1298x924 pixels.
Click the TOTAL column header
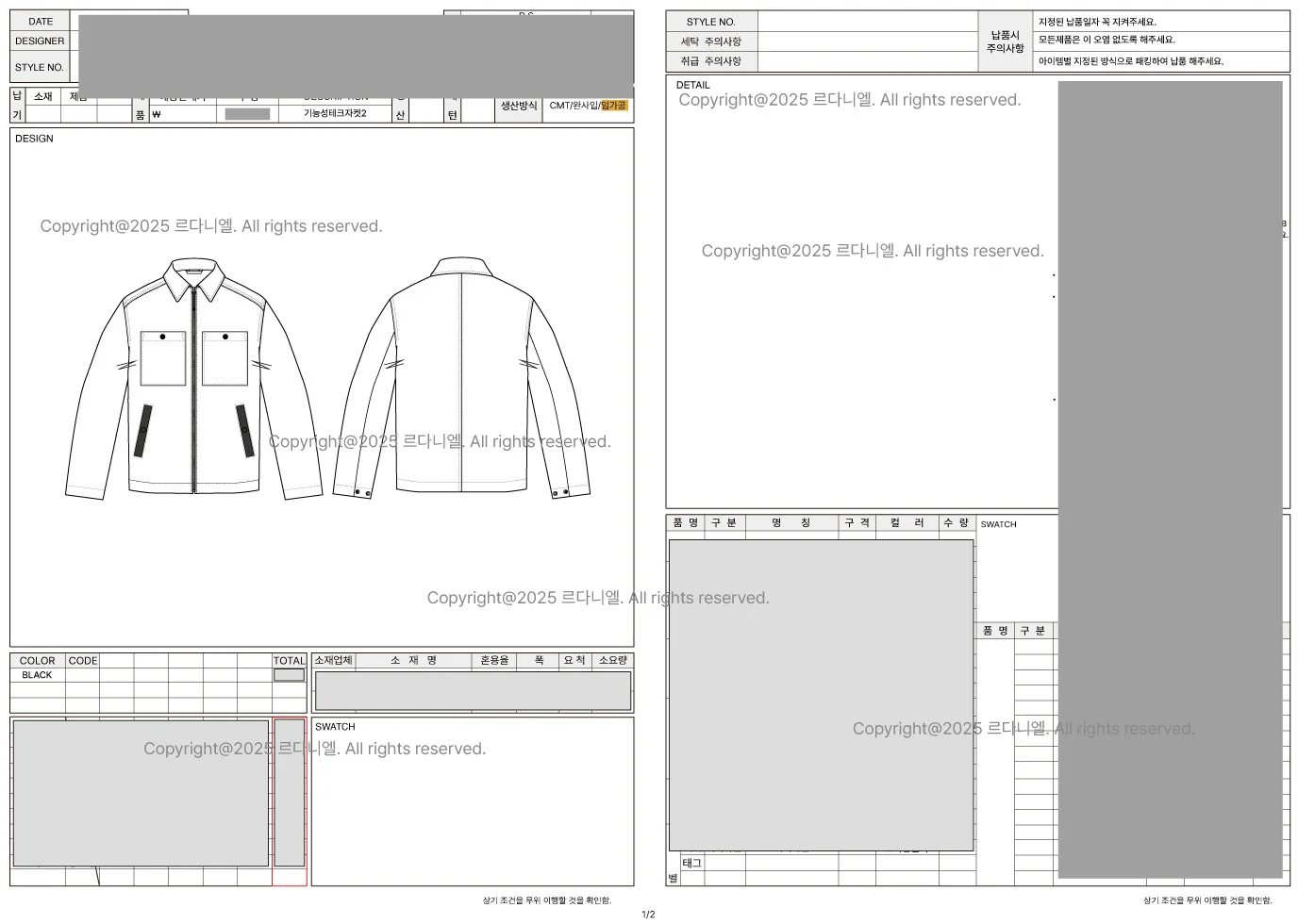[x=289, y=661]
